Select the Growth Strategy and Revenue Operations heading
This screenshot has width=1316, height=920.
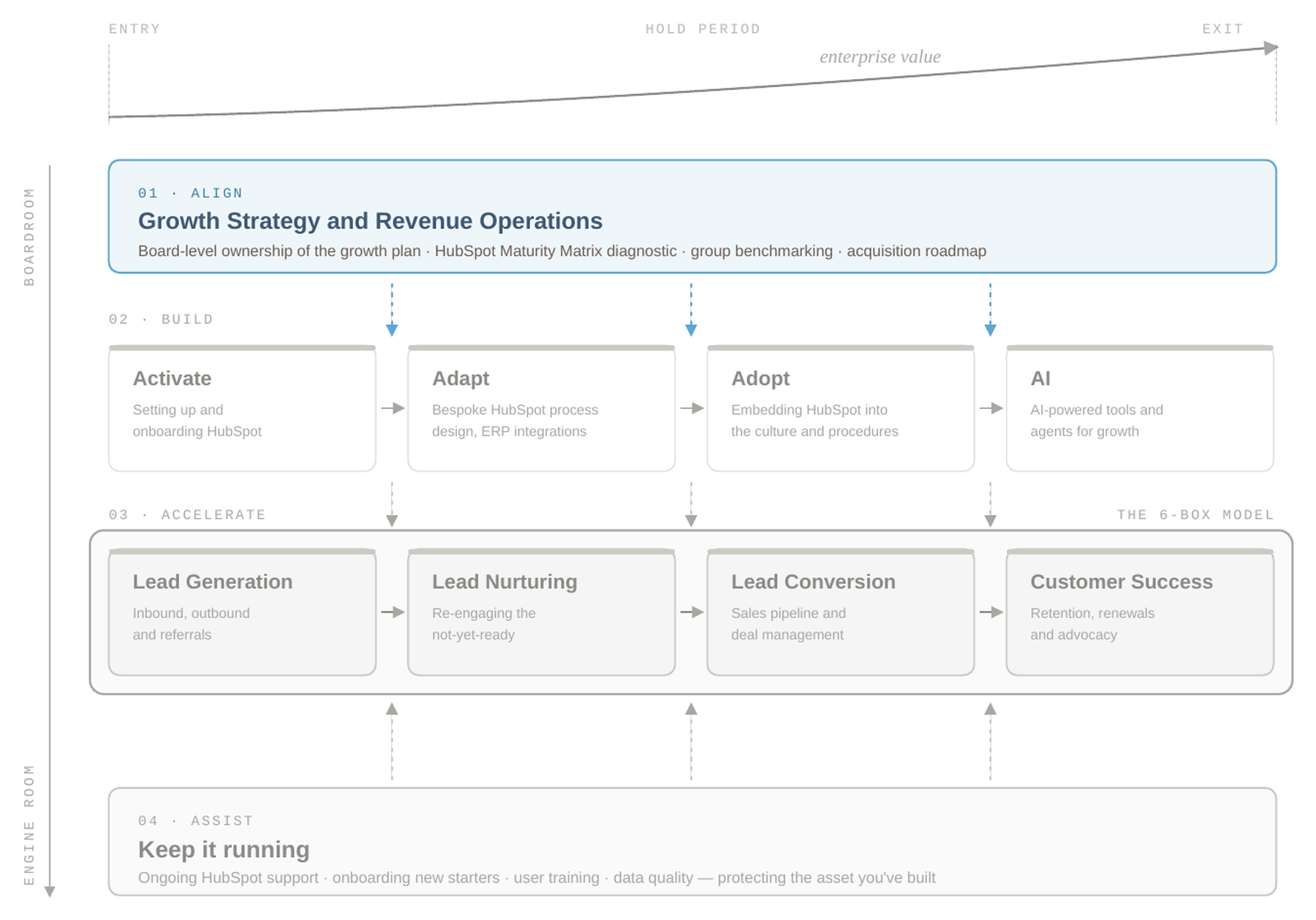(x=370, y=221)
